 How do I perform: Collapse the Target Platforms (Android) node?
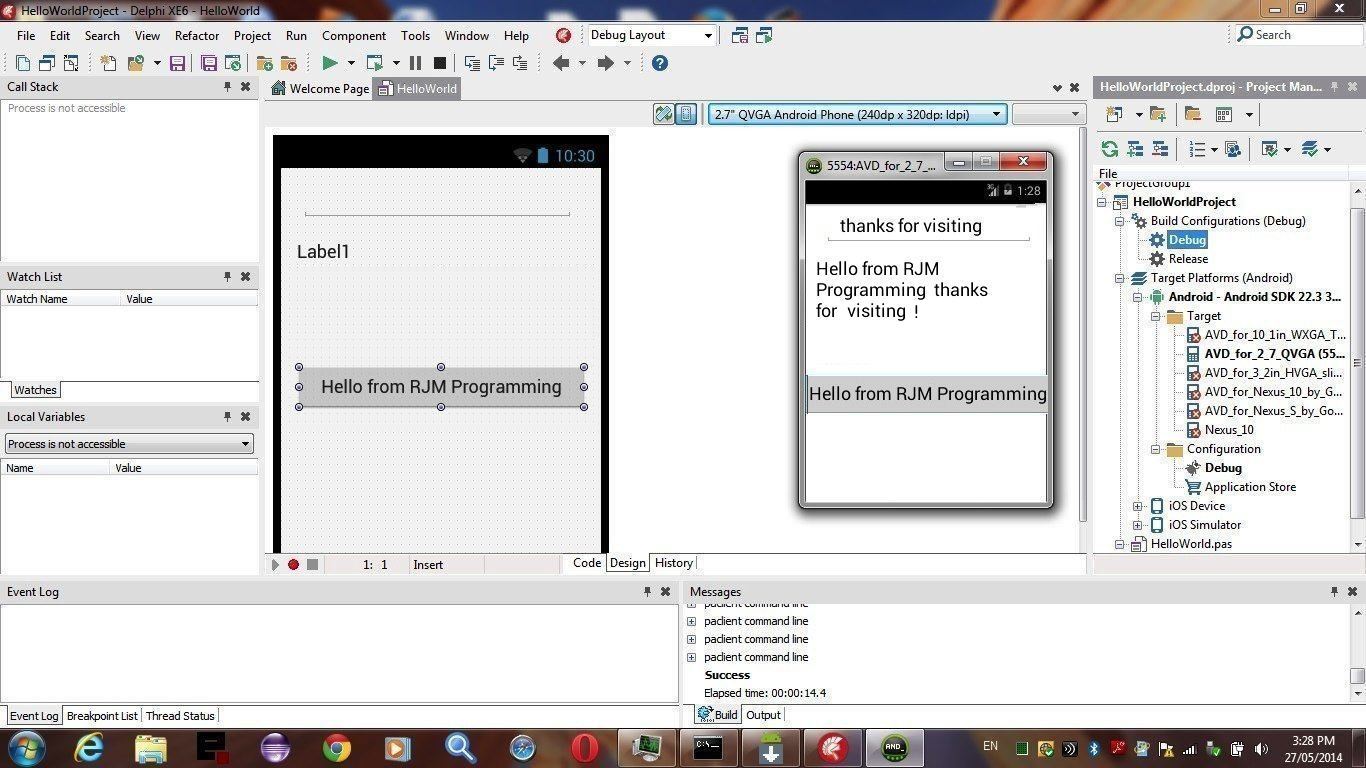tap(1120, 278)
